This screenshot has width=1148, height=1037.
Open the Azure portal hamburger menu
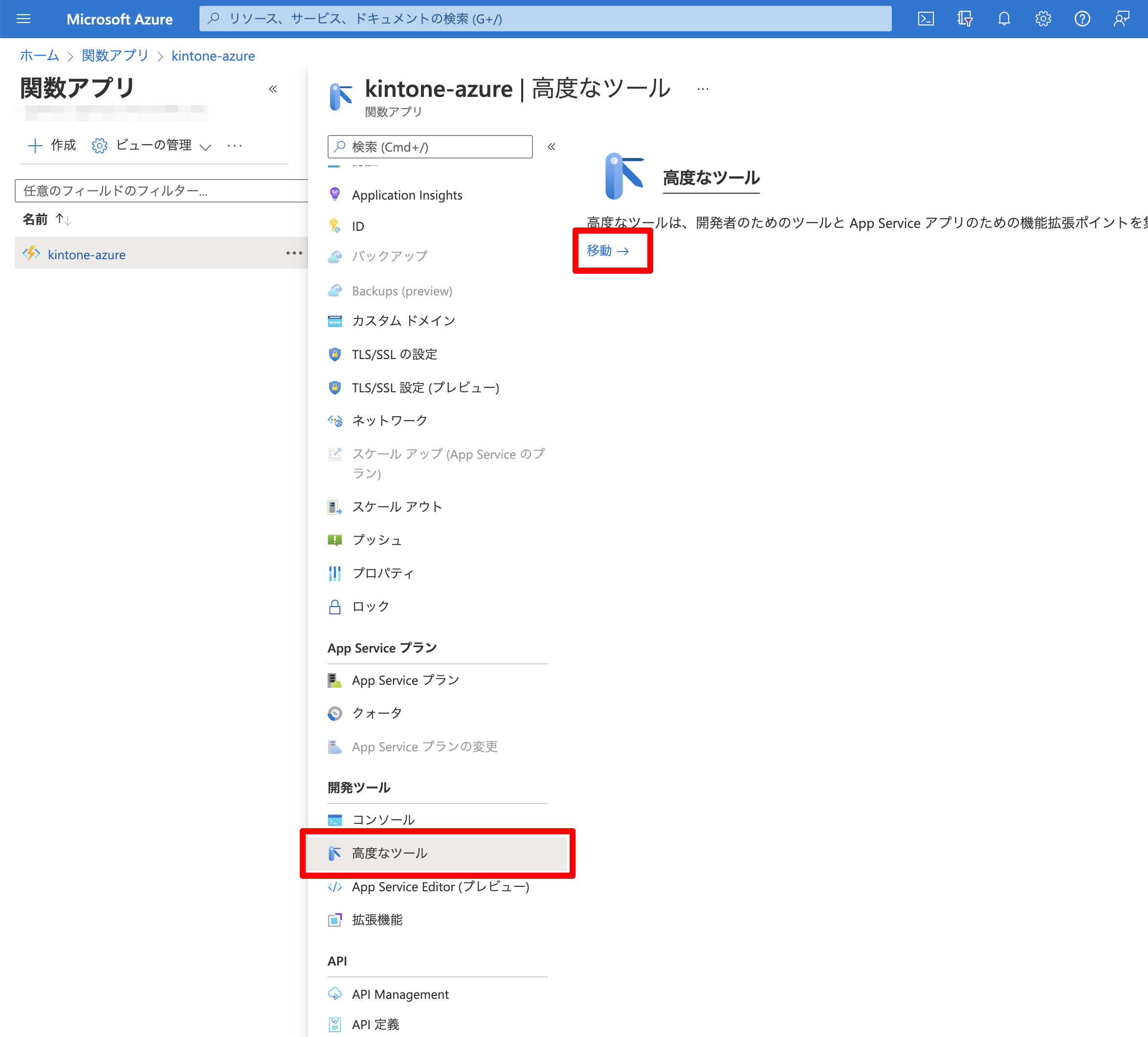[x=23, y=19]
